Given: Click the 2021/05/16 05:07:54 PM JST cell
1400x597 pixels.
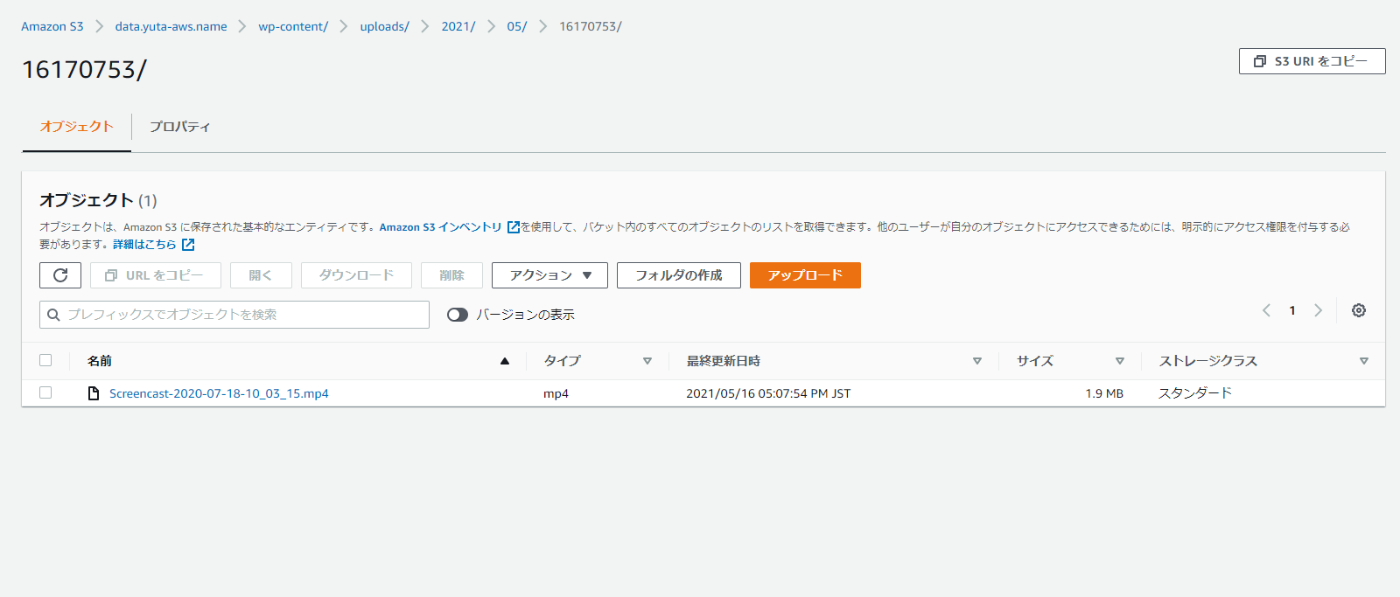Looking at the screenshot, I should pos(768,393).
